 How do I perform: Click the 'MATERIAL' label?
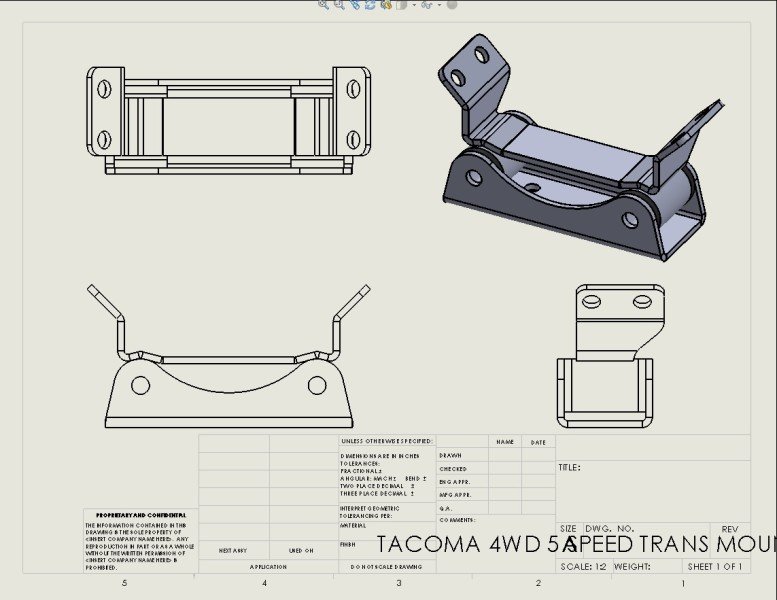[353, 525]
